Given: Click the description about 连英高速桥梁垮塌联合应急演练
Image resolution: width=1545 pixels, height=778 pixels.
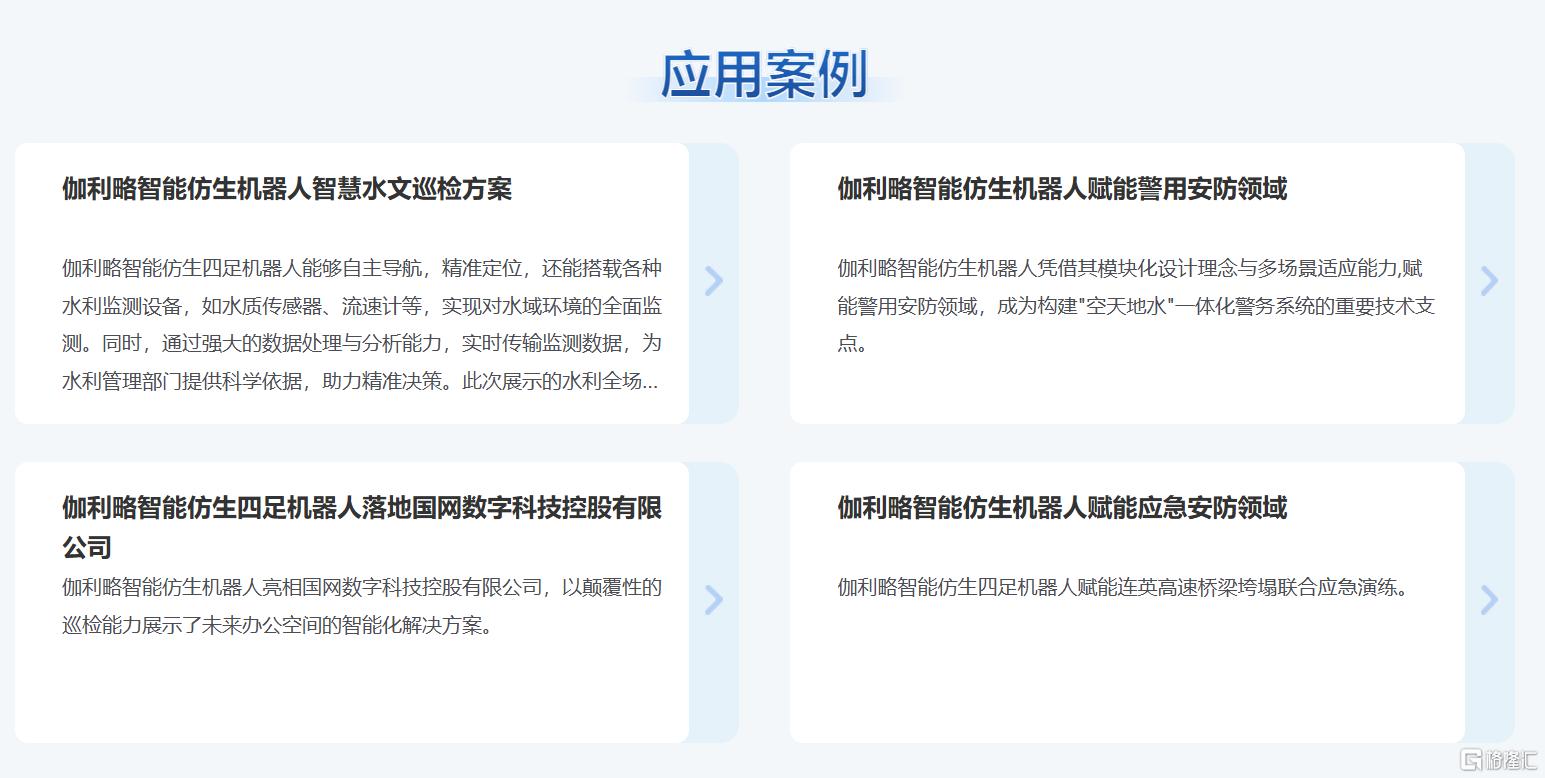Looking at the screenshot, I should point(1123,587).
